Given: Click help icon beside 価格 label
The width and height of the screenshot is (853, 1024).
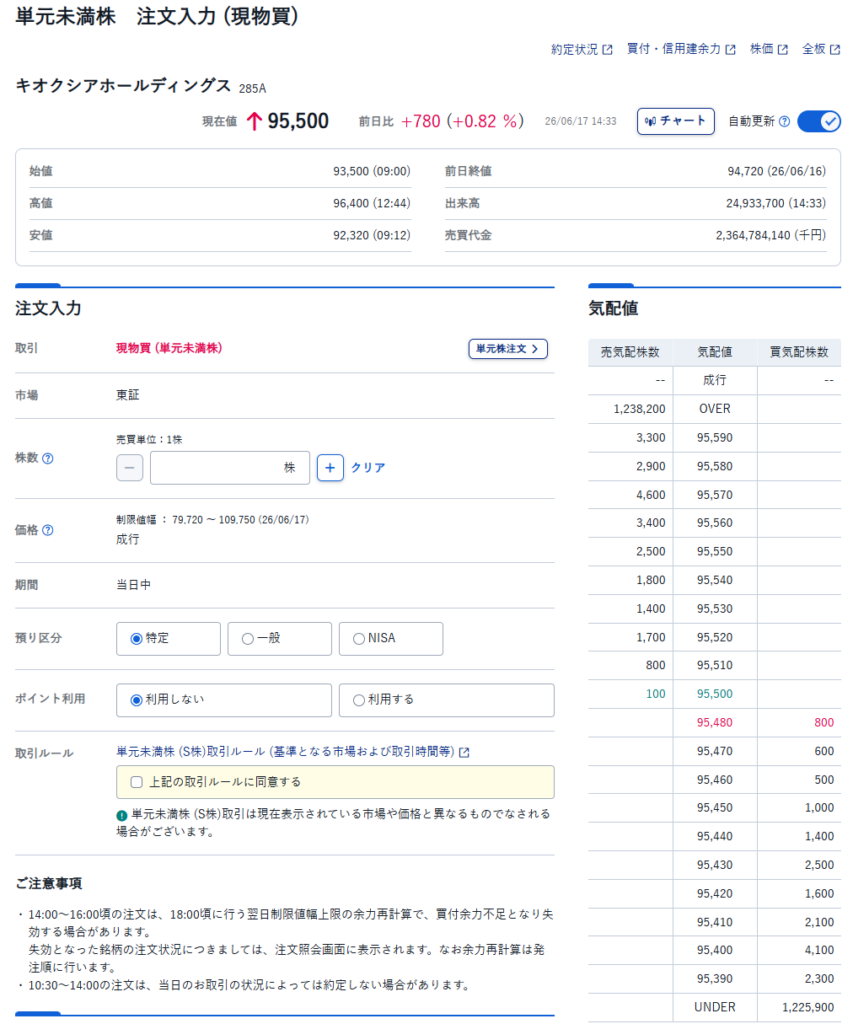Looking at the screenshot, I should point(48,530).
